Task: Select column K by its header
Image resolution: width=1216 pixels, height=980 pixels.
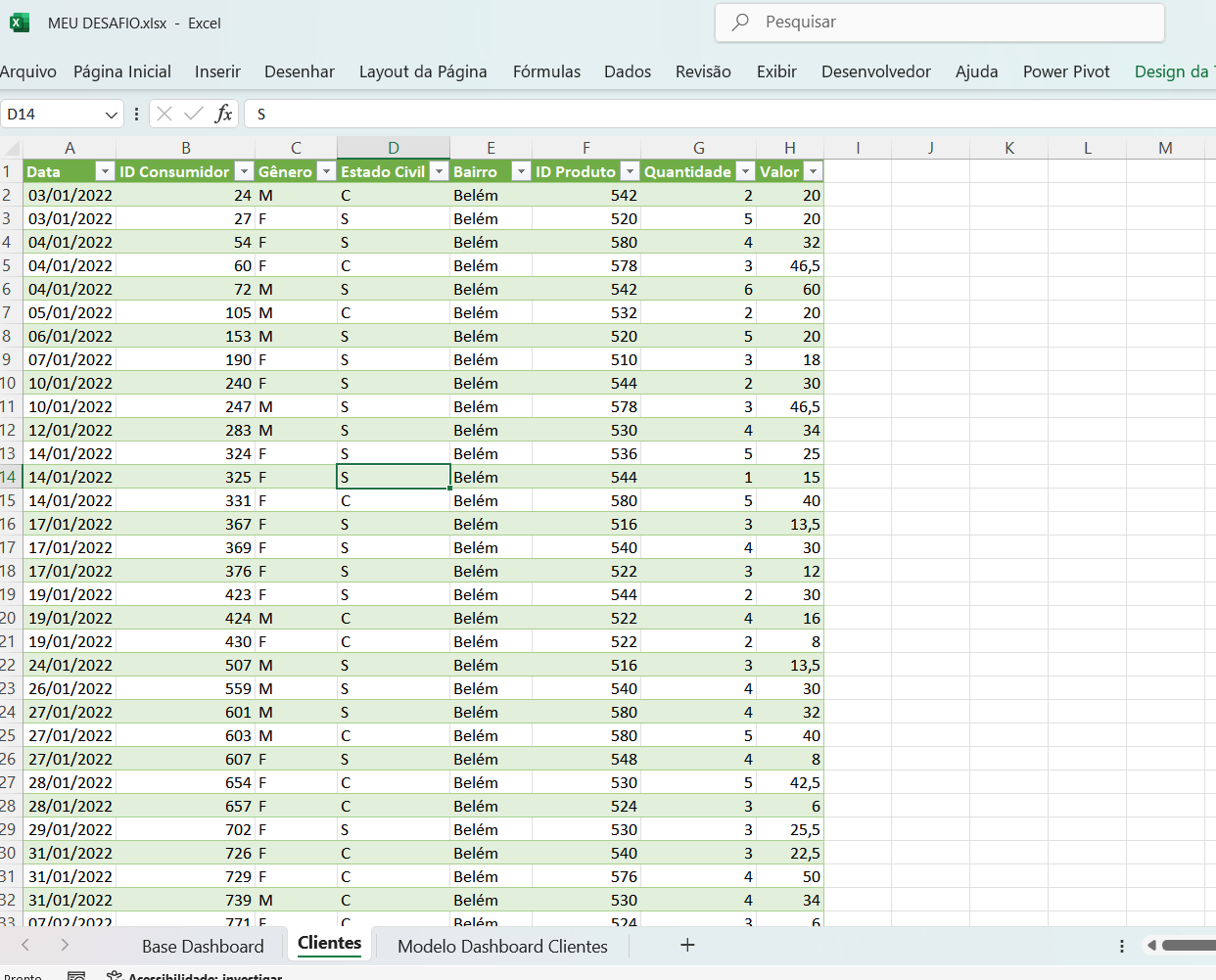Action: [x=1009, y=148]
